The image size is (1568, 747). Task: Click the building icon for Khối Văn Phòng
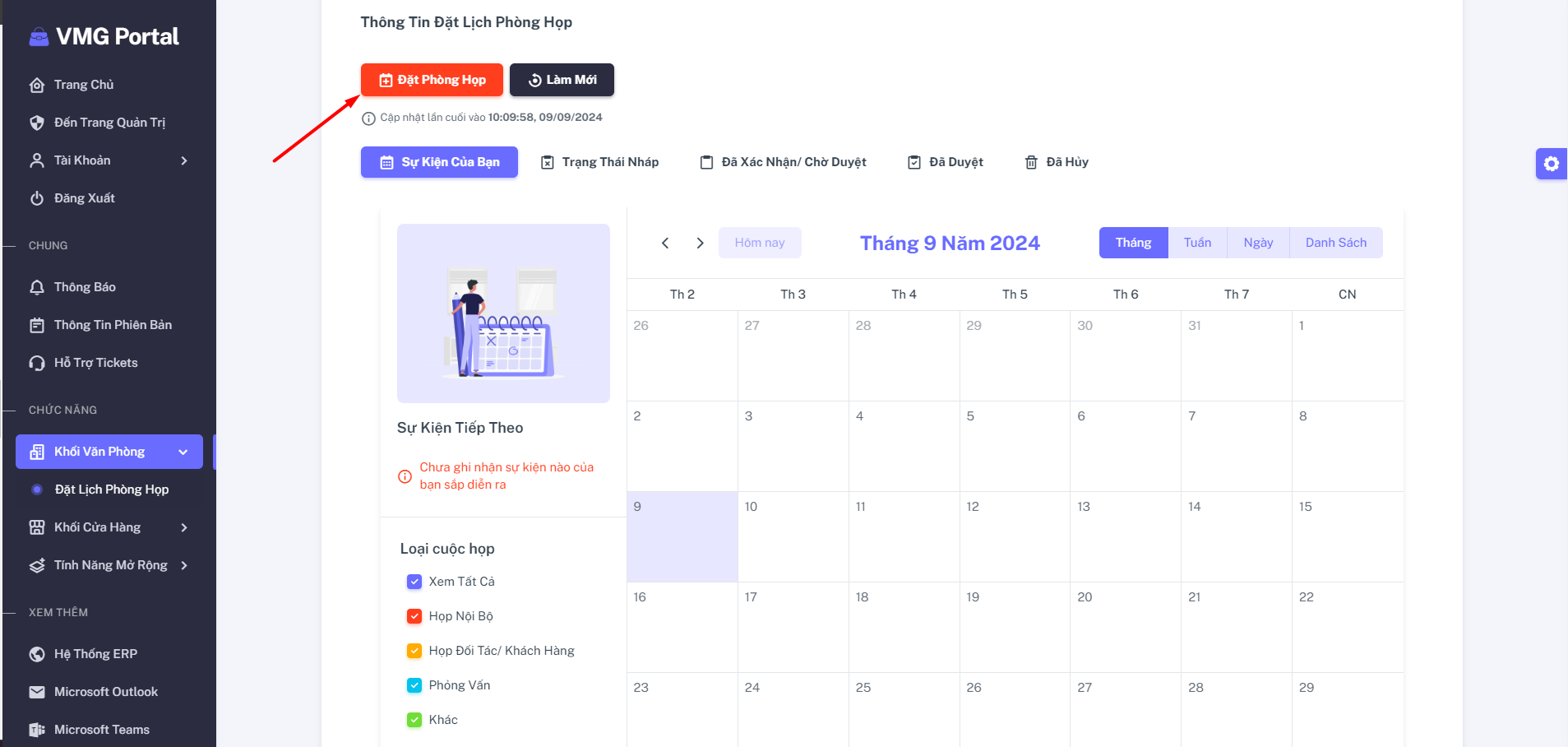[37, 452]
